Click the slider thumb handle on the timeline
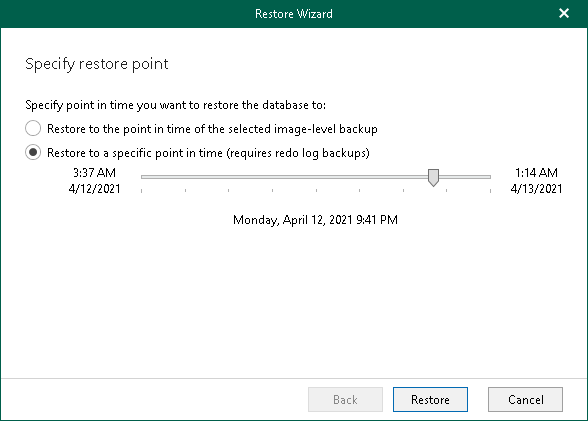 433,177
